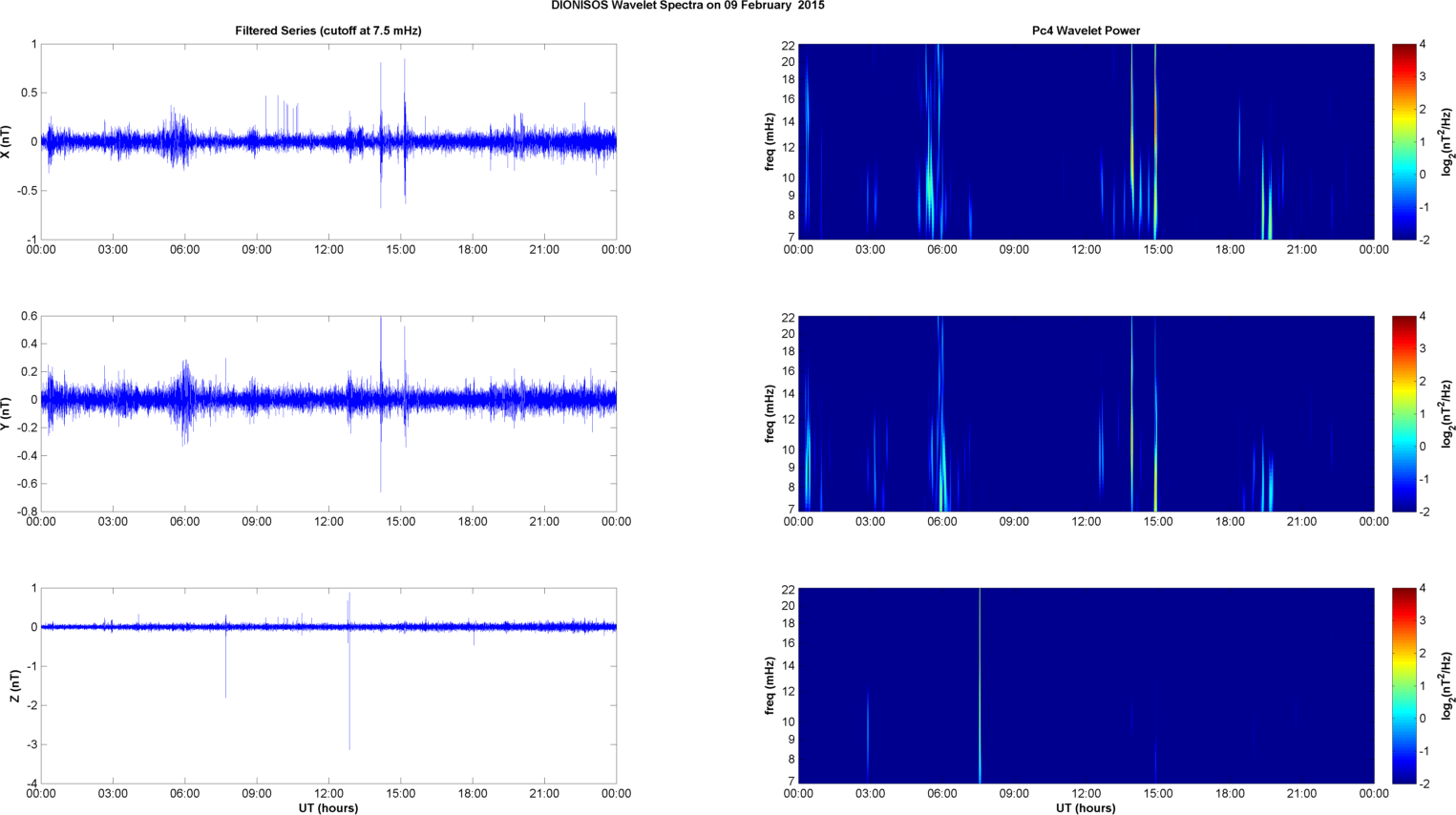This screenshot has height=815, width=1456.
Task: Click the 06:00 tick under Y time series
Action: tap(184, 522)
